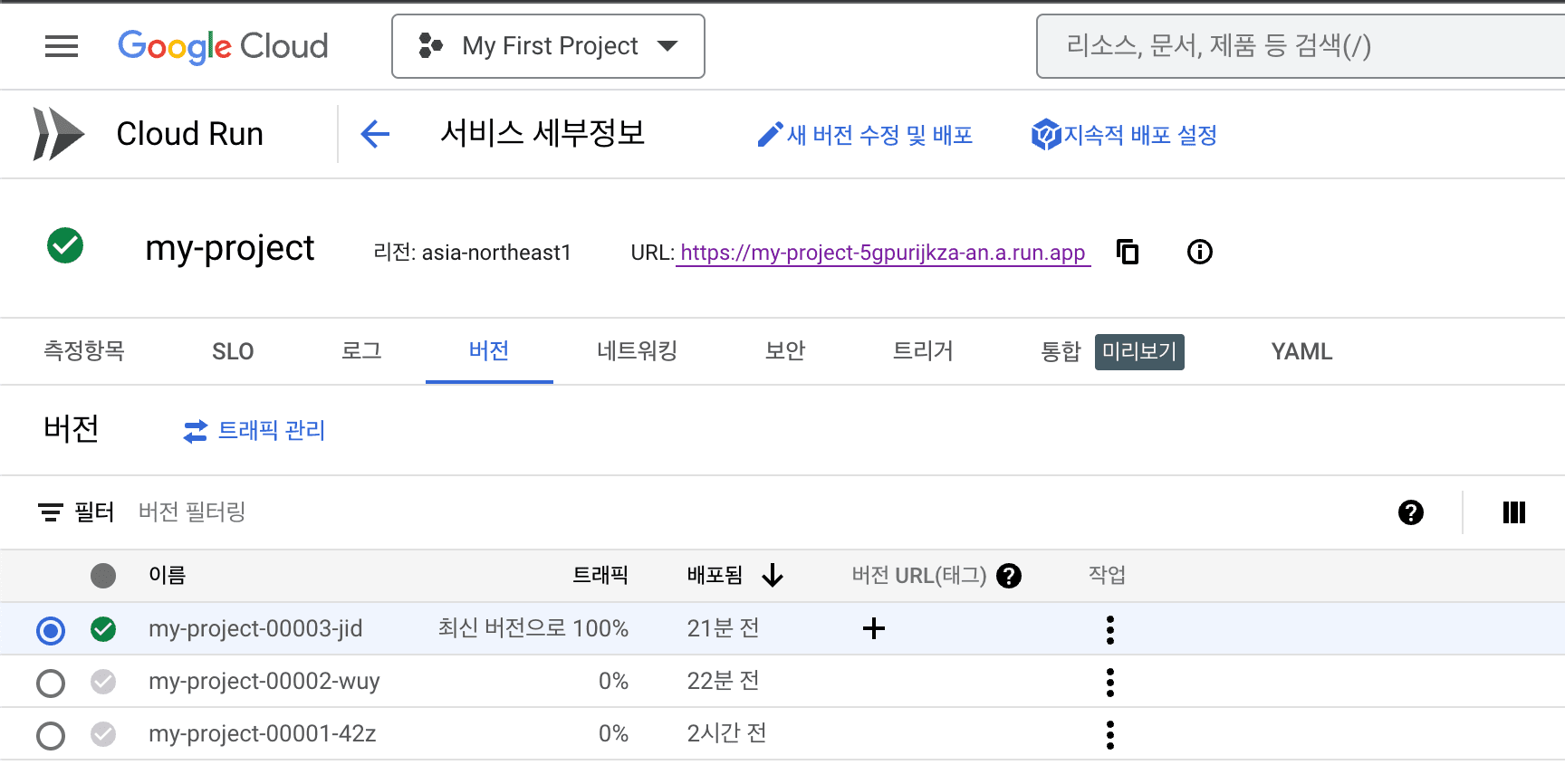
Task: Open column display options icon
Action: pos(1513,512)
